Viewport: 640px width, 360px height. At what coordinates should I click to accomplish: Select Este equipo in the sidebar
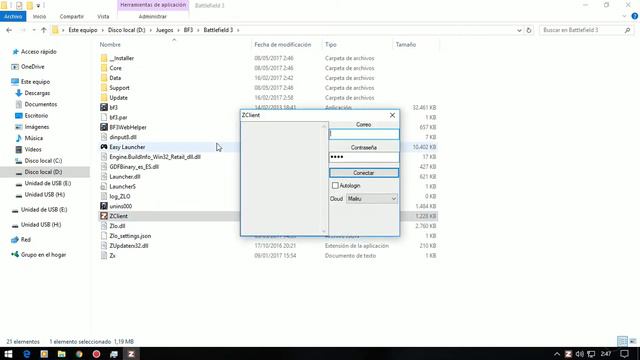[36, 82]
